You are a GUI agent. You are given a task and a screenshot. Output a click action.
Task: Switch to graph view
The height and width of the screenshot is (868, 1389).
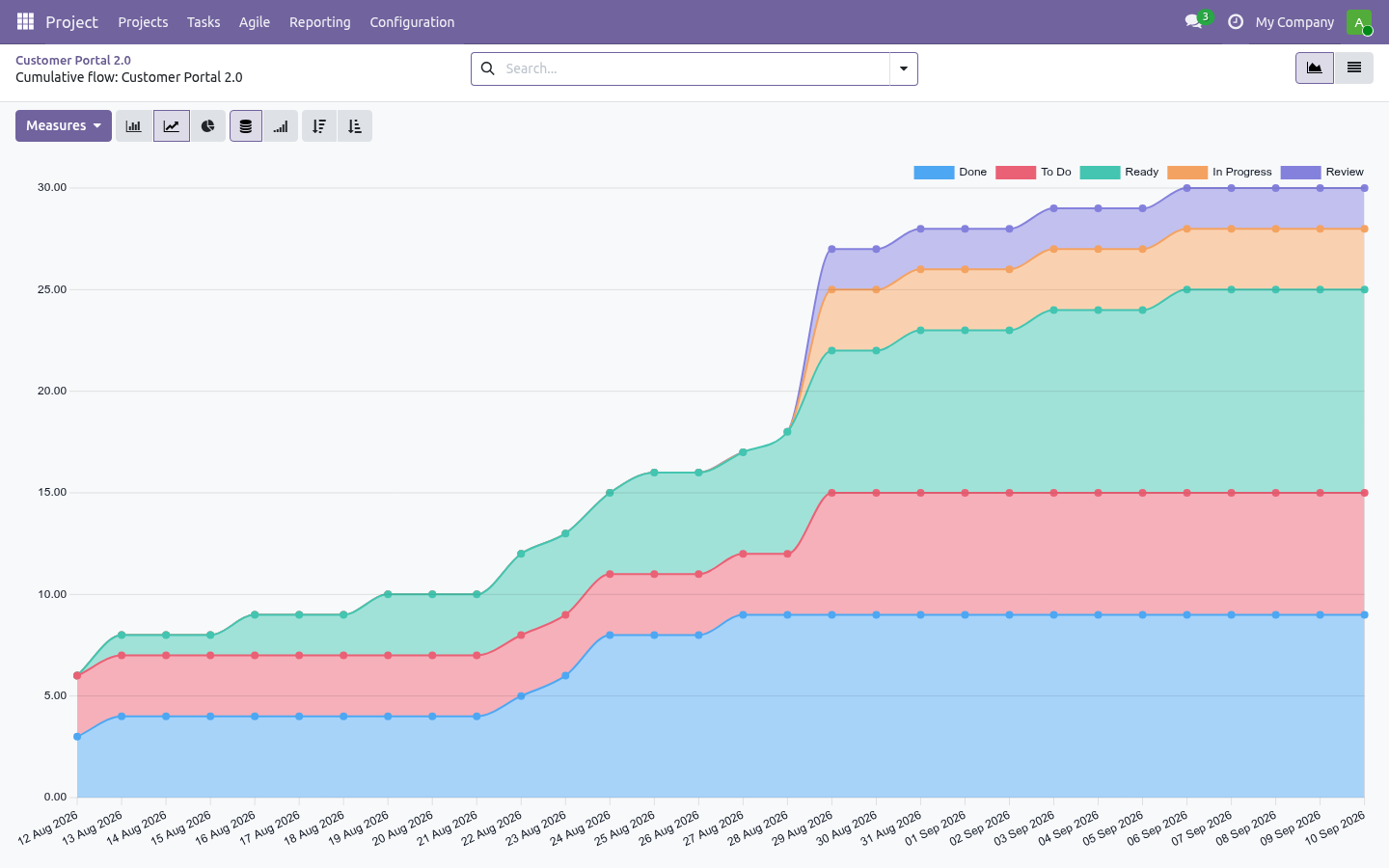[x=1315, y=68]
